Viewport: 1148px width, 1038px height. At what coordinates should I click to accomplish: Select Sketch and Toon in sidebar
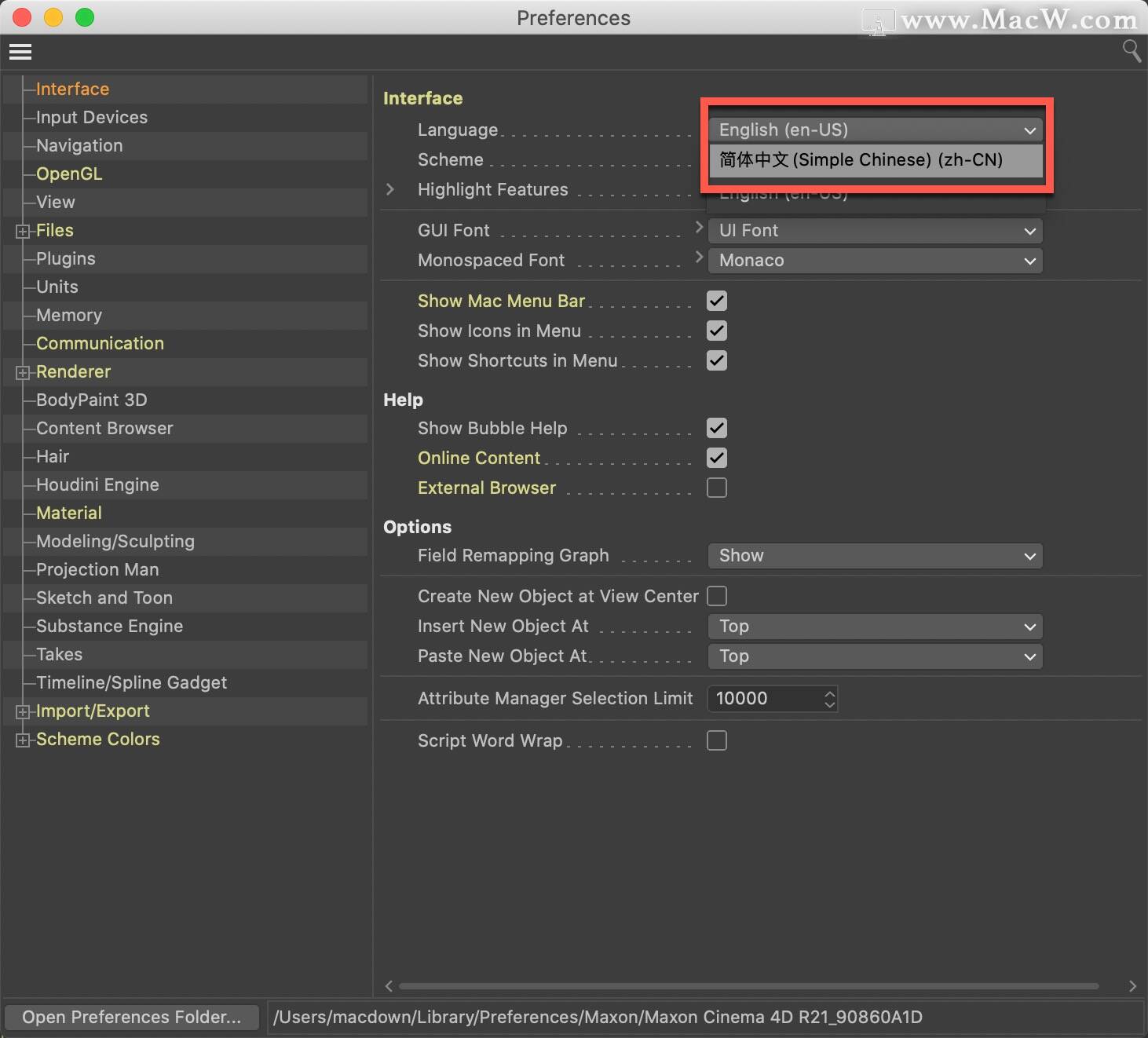coord(104,598)
